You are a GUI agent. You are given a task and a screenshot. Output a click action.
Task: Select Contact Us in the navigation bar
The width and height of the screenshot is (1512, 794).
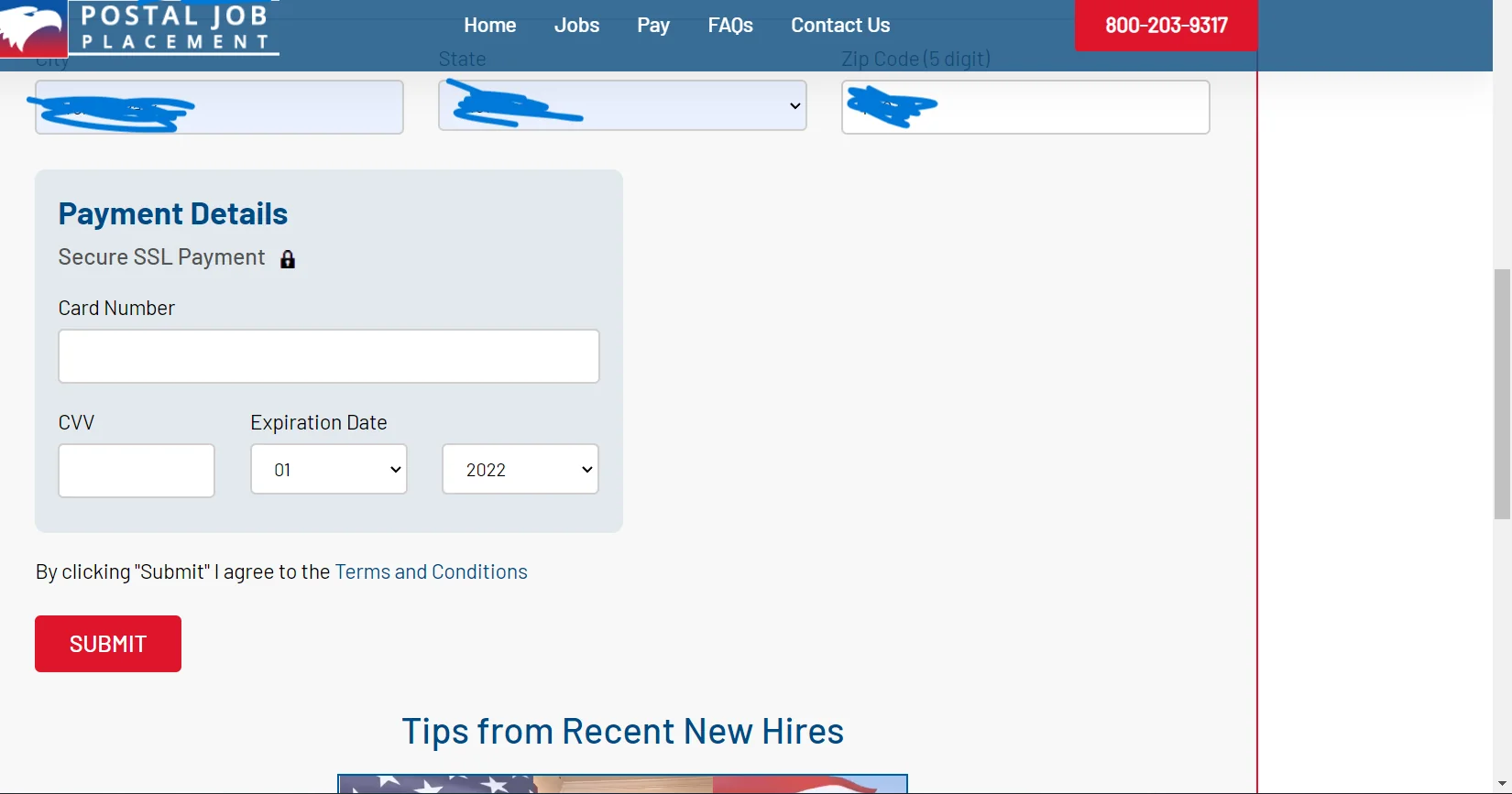840,26
